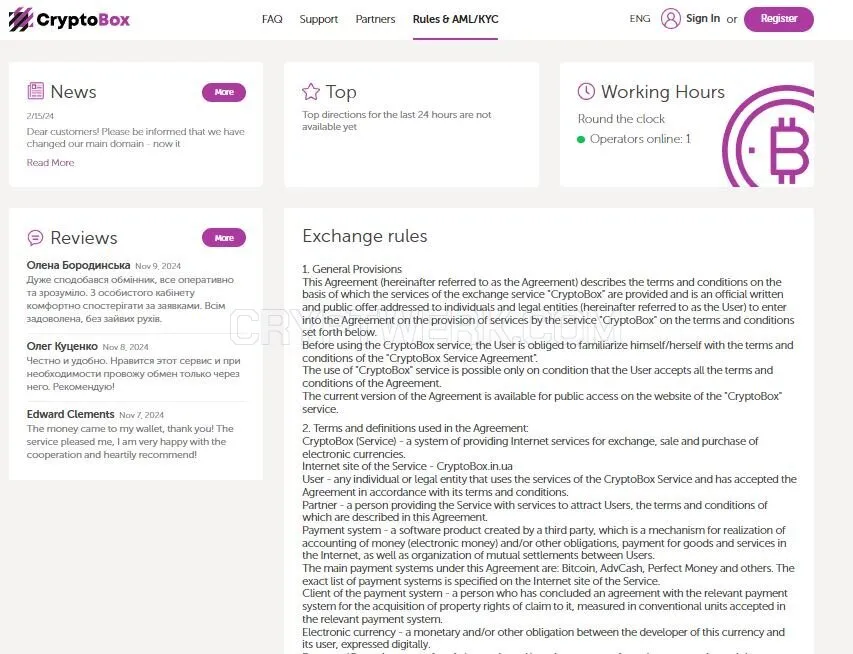Click the More button in News

224,92
